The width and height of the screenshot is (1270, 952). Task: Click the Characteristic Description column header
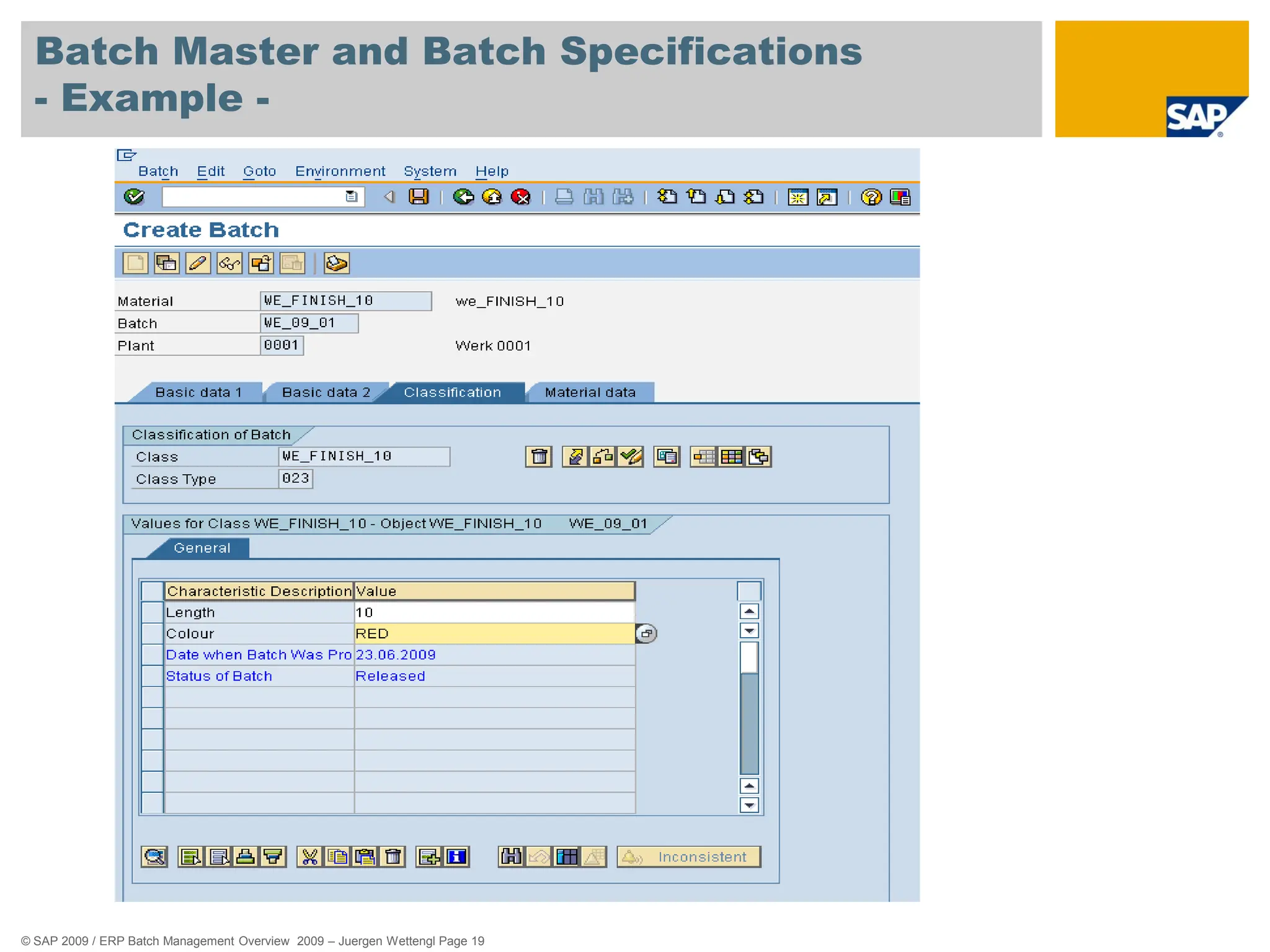259,591
